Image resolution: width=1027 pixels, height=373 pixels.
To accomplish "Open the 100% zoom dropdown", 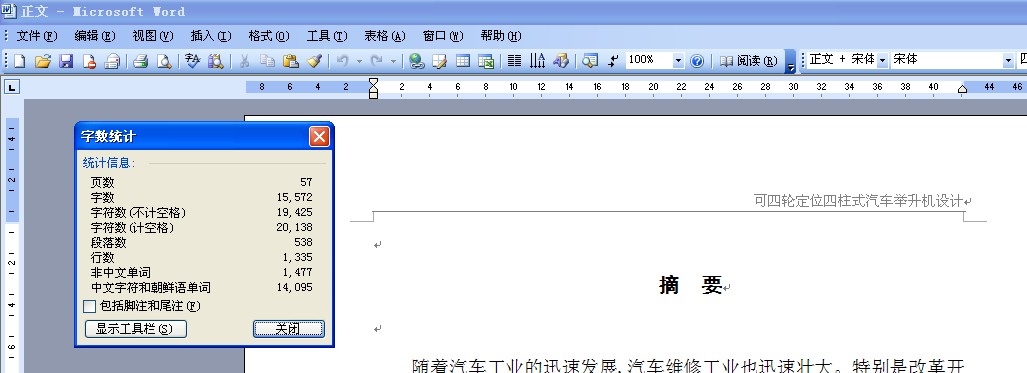I will point(678,61).
